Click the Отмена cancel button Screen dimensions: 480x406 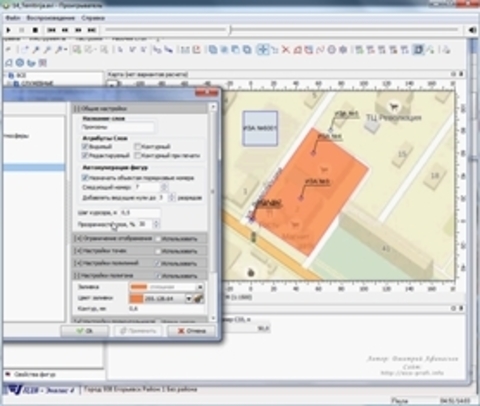[191, 331]
